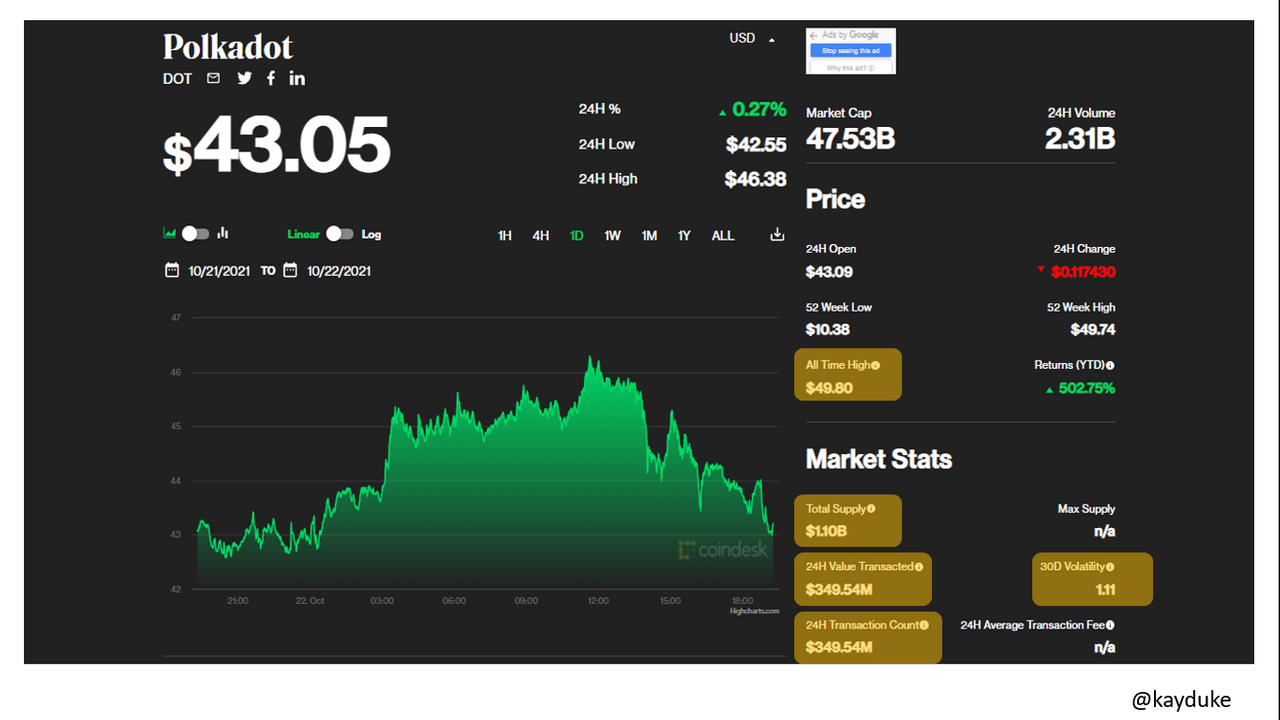Click the Market Cap value 47.53B
This screenshot has width=1280, height=720.
[850, 138]
